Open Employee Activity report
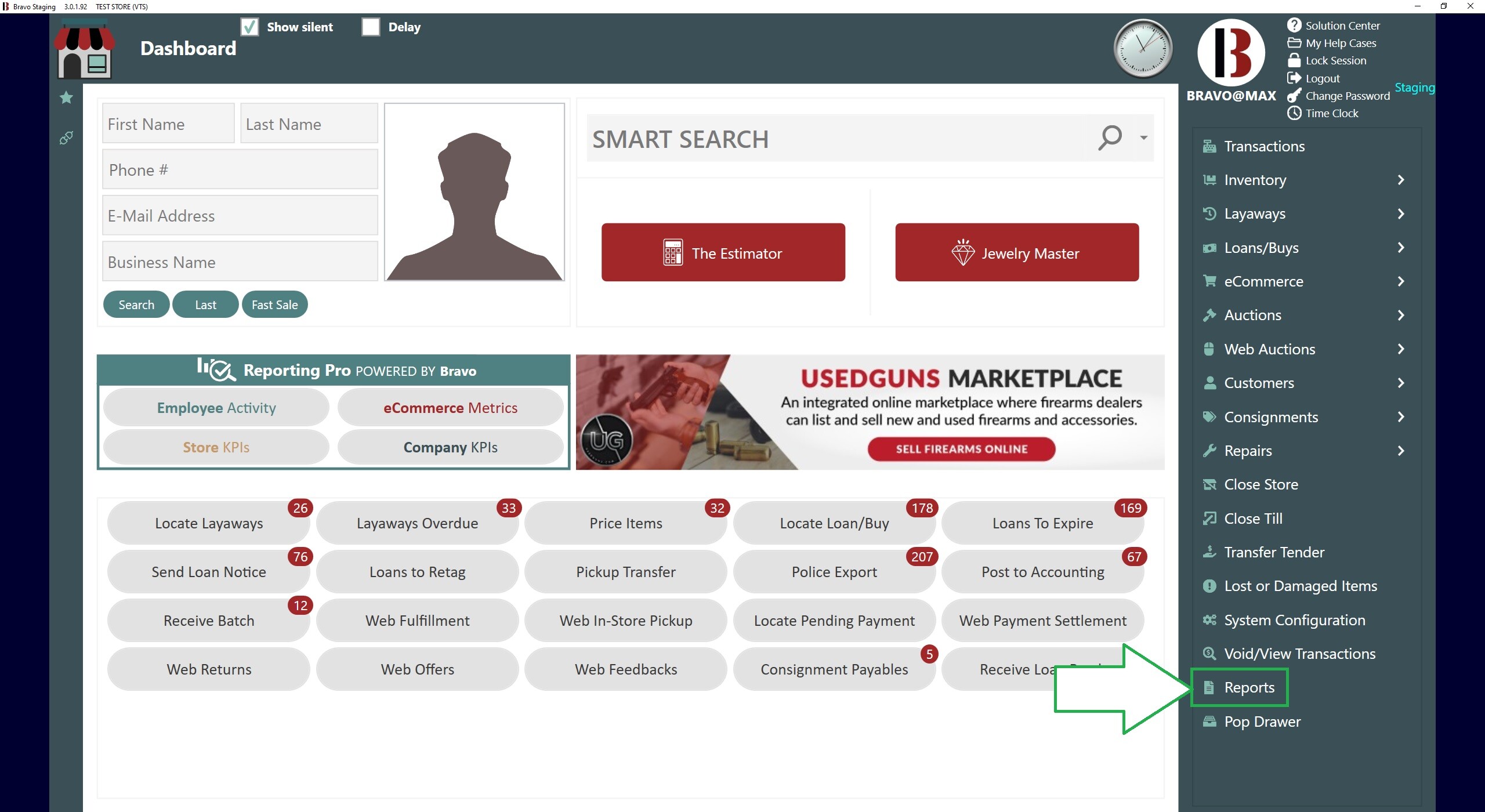Screen dimensions: 1485x812 pyautogui.click(x=216, y=408)
